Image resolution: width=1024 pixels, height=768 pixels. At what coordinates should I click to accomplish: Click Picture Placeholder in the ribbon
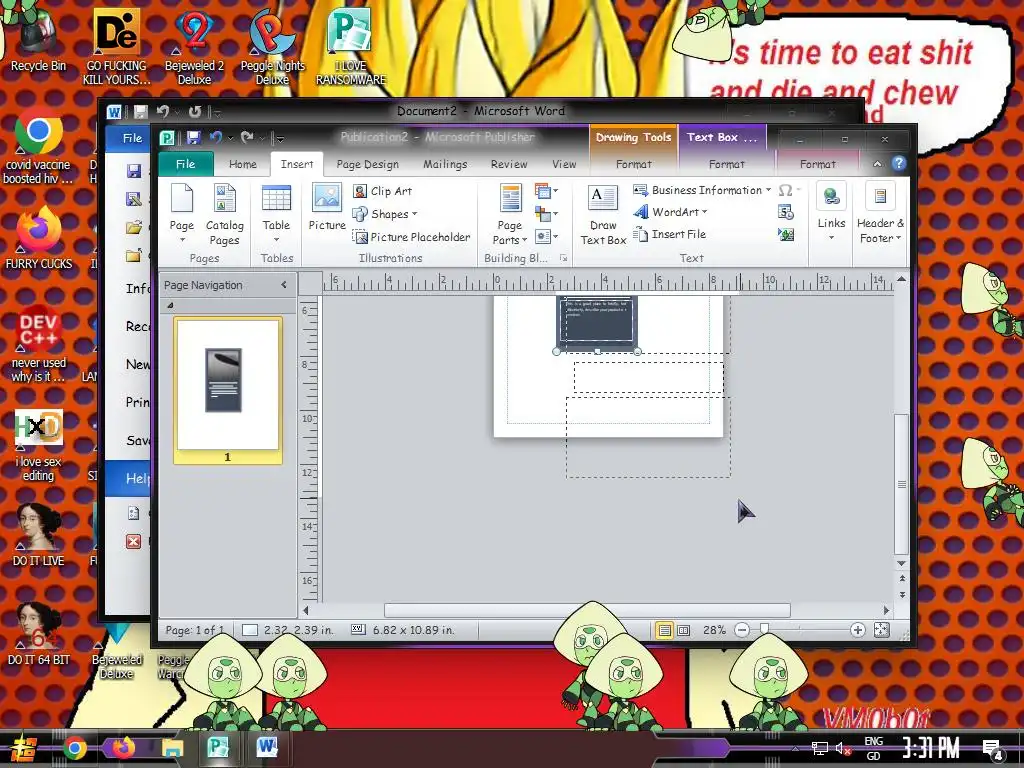coord(411,237)
